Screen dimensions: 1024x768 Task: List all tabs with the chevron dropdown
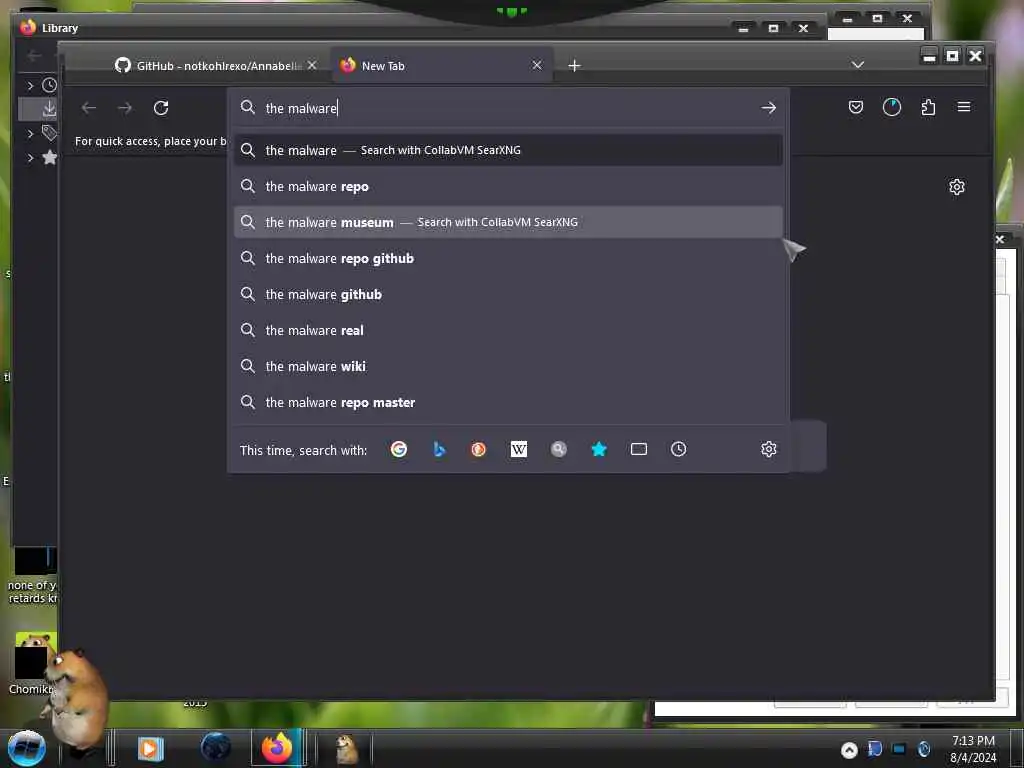coord(858,65)
